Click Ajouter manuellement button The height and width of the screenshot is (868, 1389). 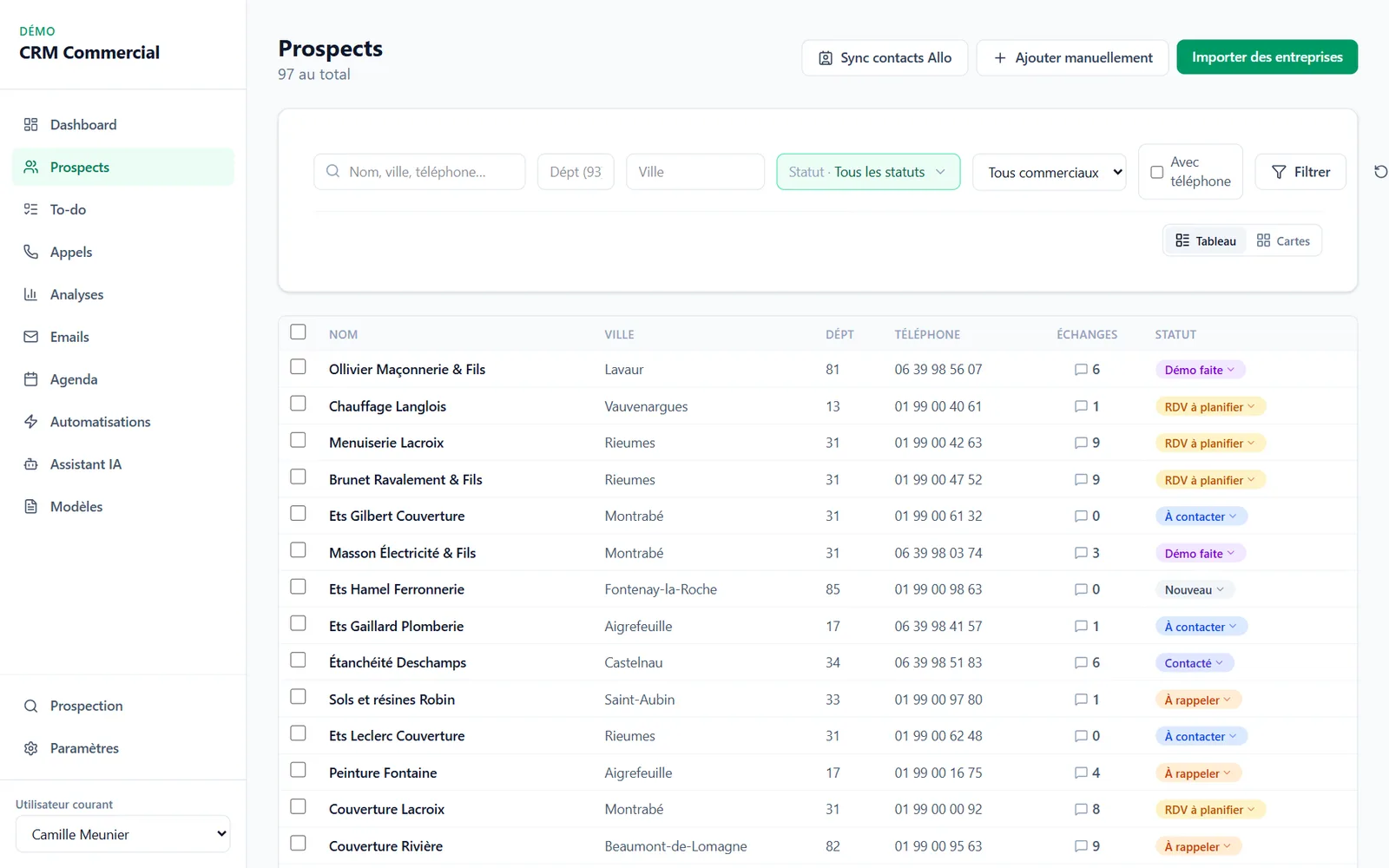[x=1072, y=57]
